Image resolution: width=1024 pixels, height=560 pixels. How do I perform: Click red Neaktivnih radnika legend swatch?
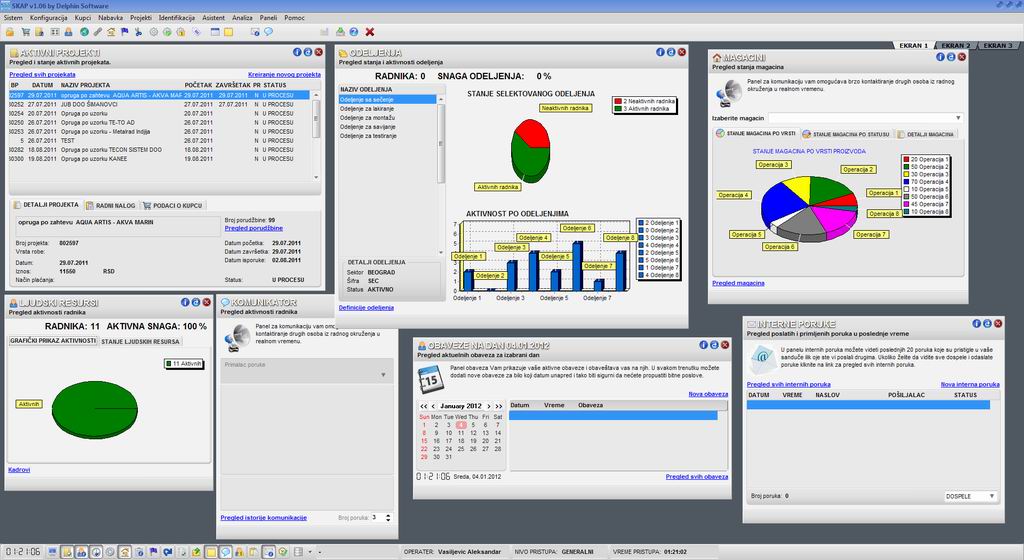(x=618, y=102)
